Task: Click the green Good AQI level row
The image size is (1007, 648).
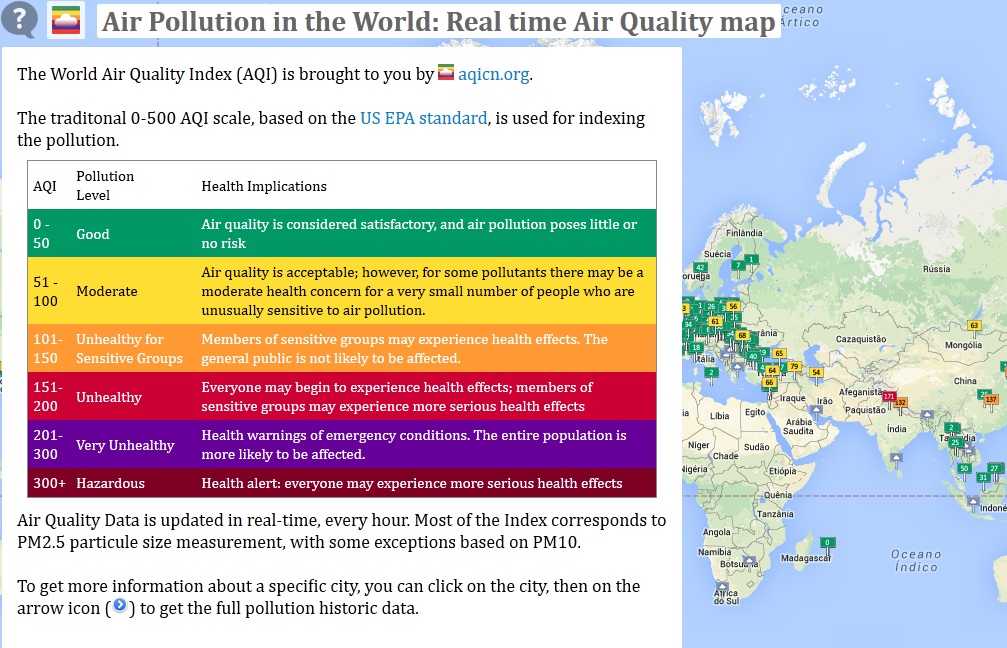Action: pyautogui.click(x=342, y=234)
